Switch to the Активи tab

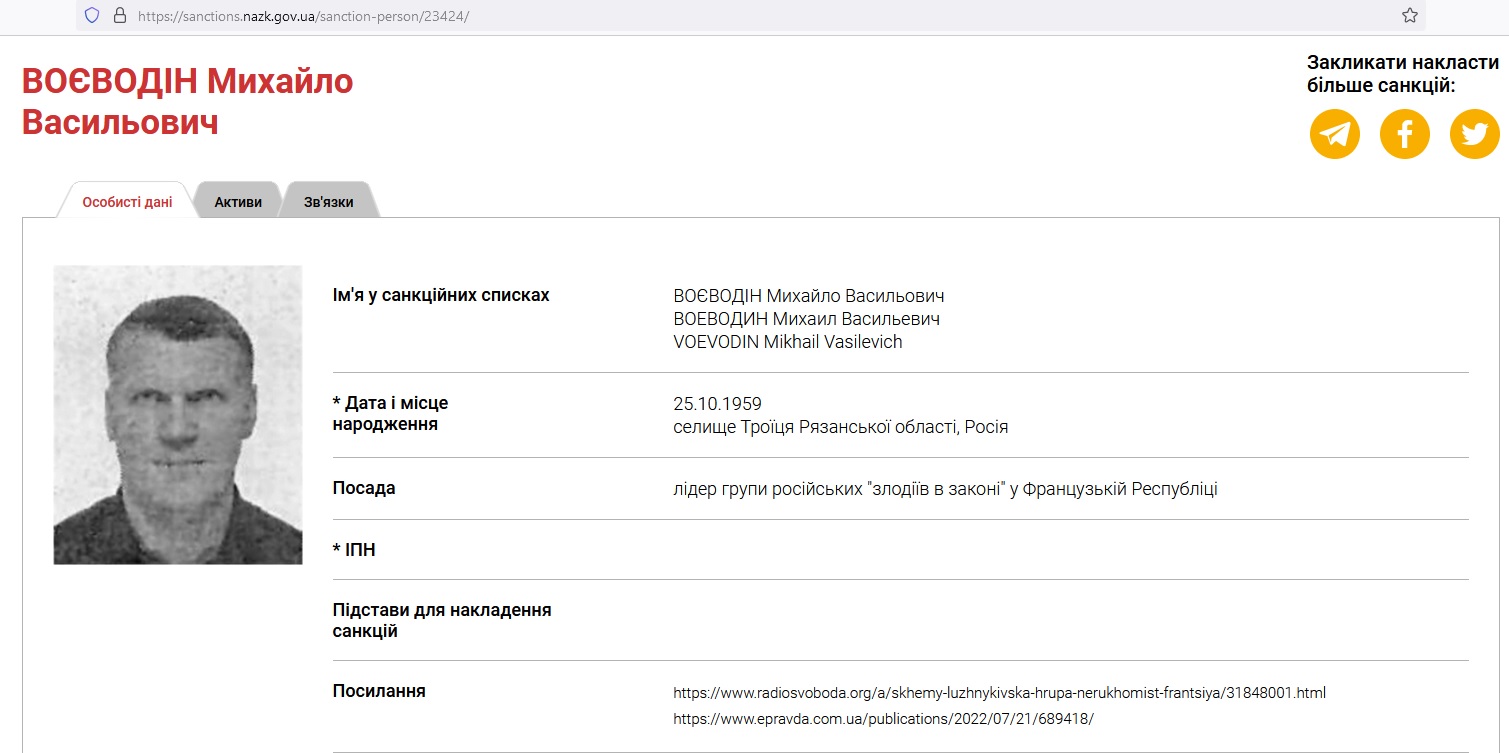tap(238, 202)
